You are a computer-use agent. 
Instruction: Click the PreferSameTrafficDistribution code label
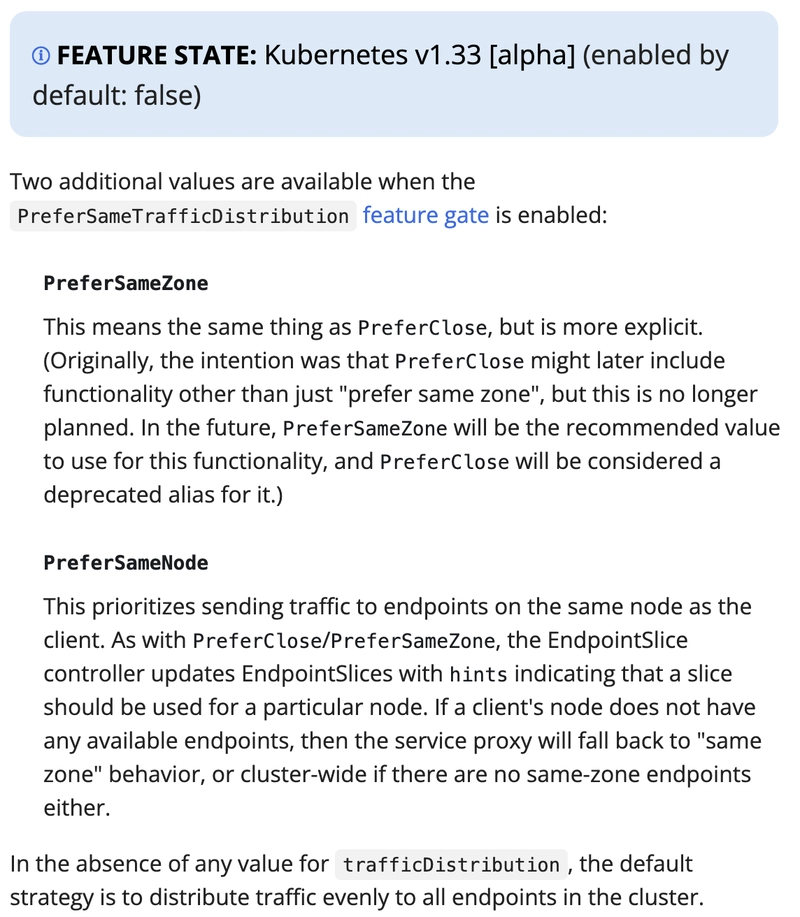183,216
